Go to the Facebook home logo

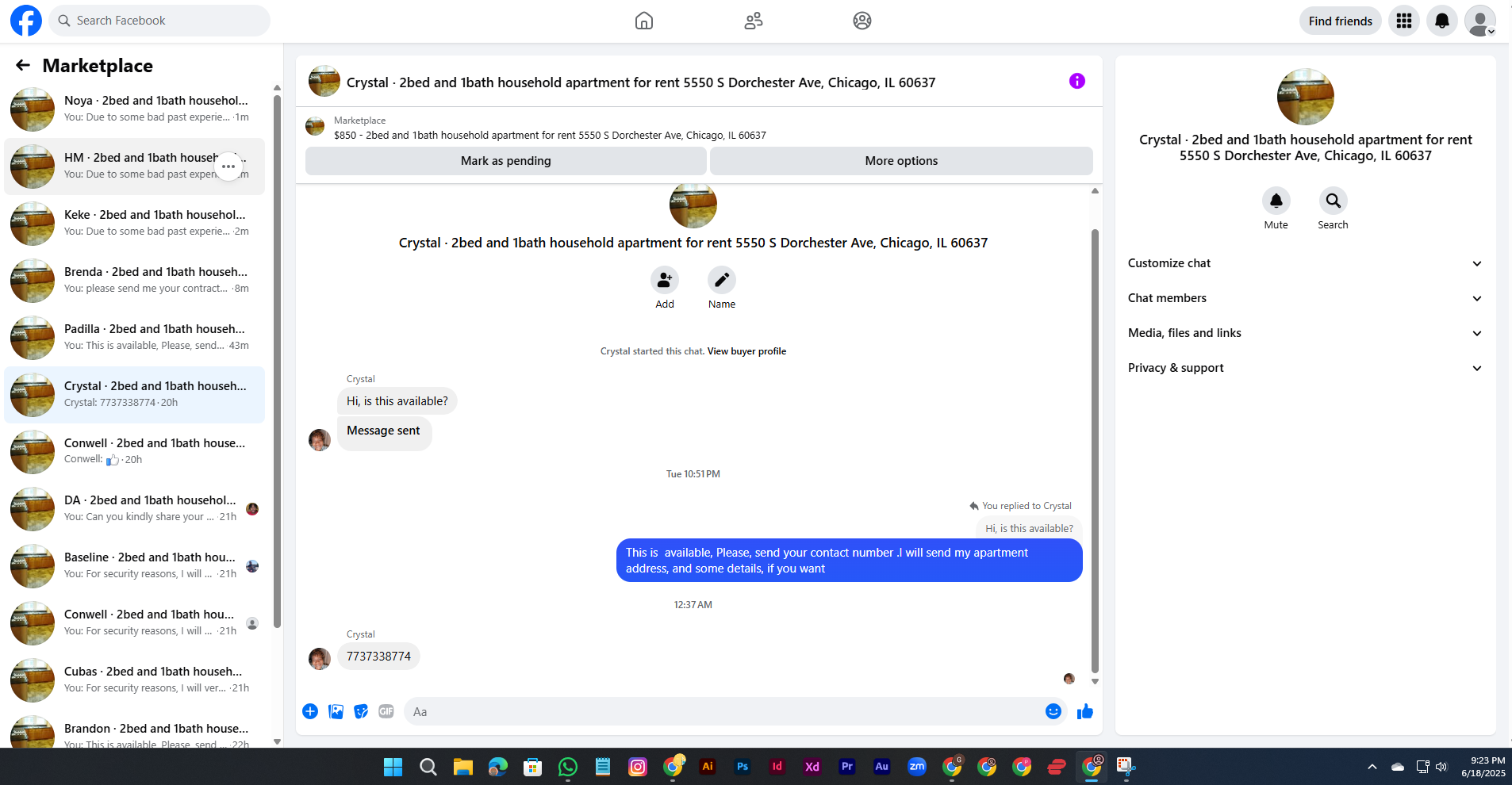pos(25,21)
